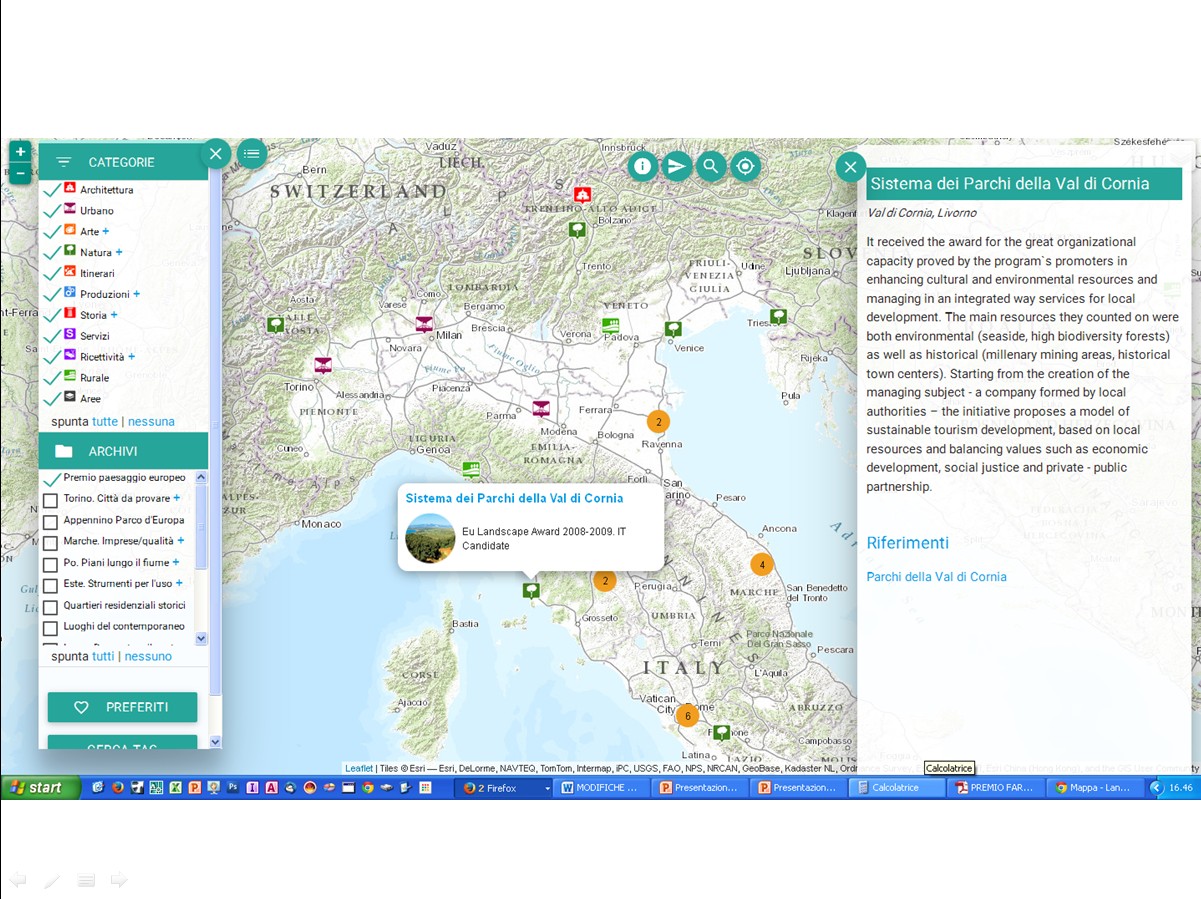Switch to Calcolatrice in the taskbar
The image size is (1201, 899).
[x=896, y=788]
